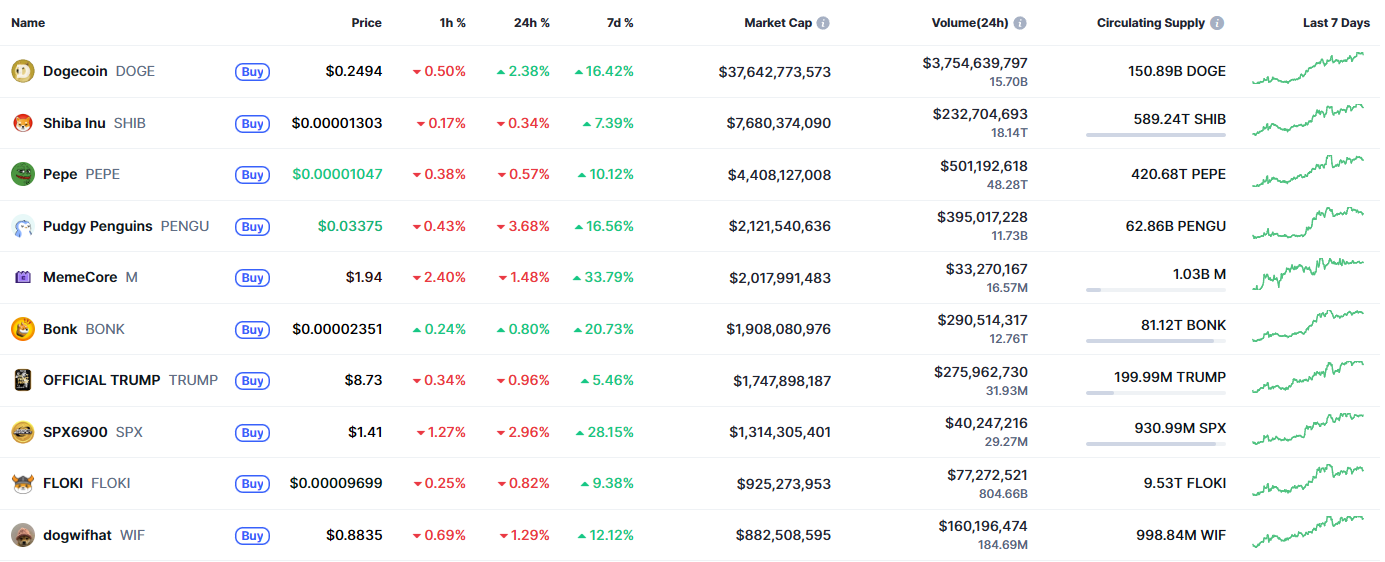This screenshot has width=1385, height=562.
Task: Click SPX6900 circulating supply progress bar
Action: pyautogui.click(x=1156, y=444)
